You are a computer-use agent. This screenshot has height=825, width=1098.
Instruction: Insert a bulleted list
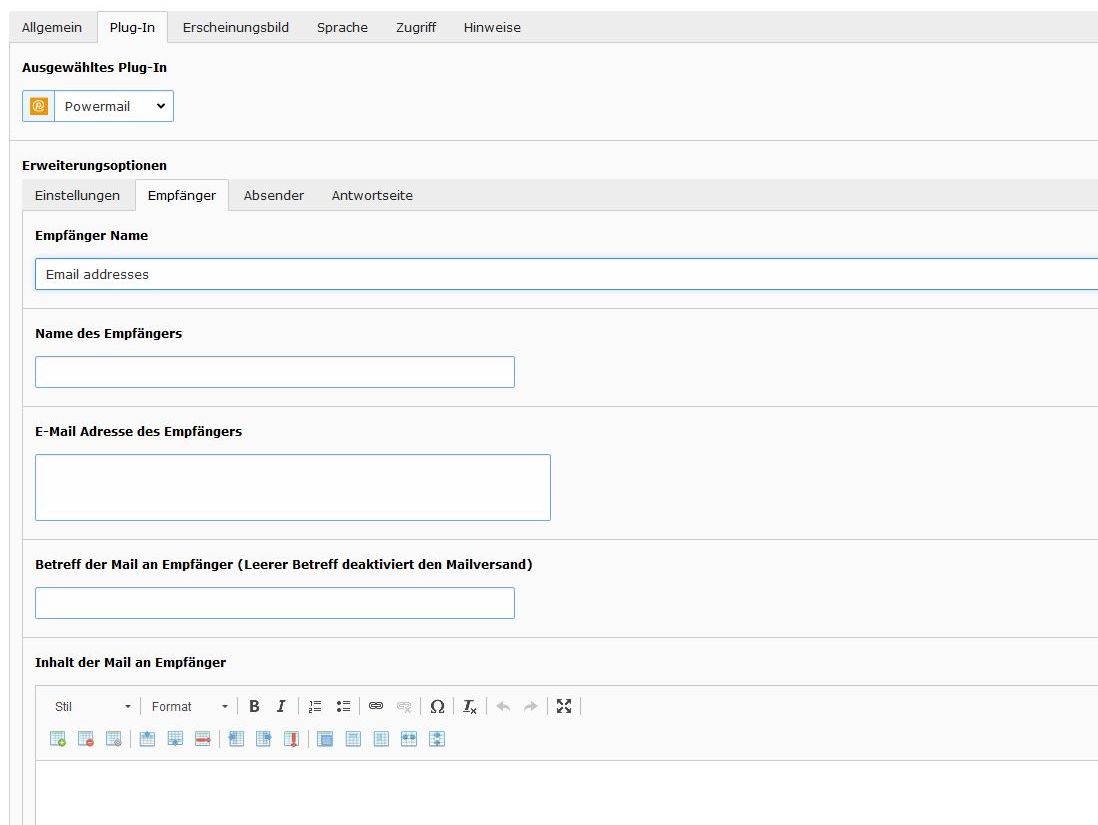tap(343, 706)
